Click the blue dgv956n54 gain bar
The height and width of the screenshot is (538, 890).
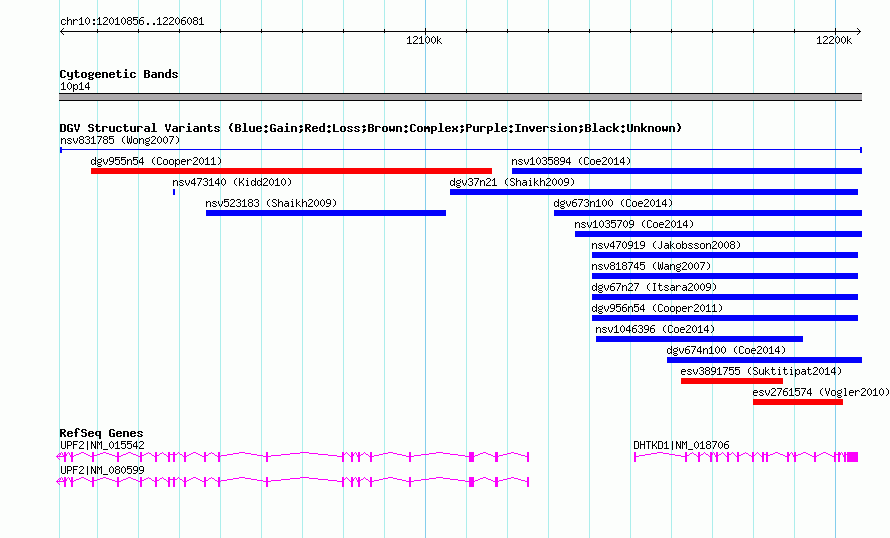[725, 318]
